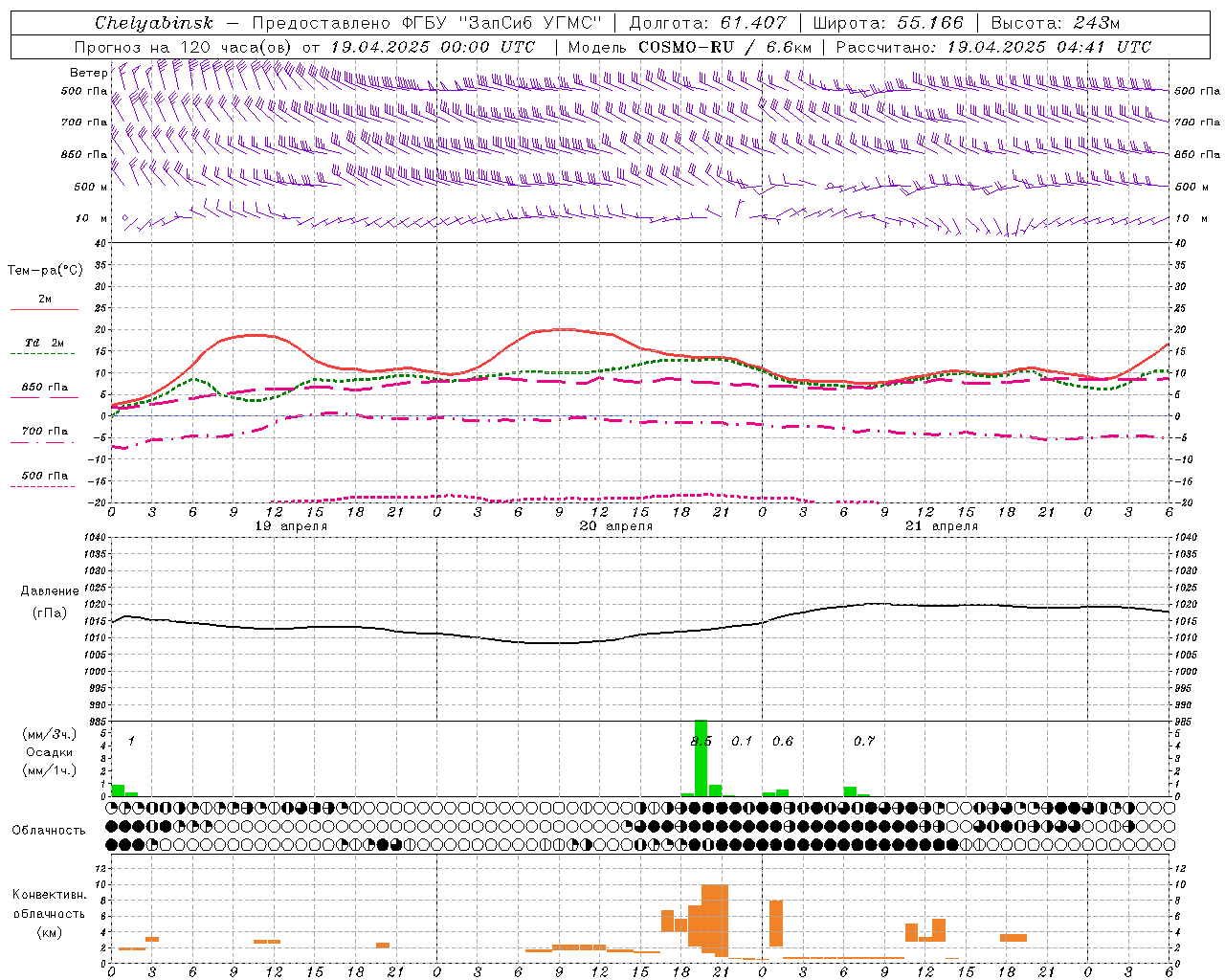Click the Chelyabinsk station title
Viewport: 1225px width, 980px height.
[x=154, y=23]
